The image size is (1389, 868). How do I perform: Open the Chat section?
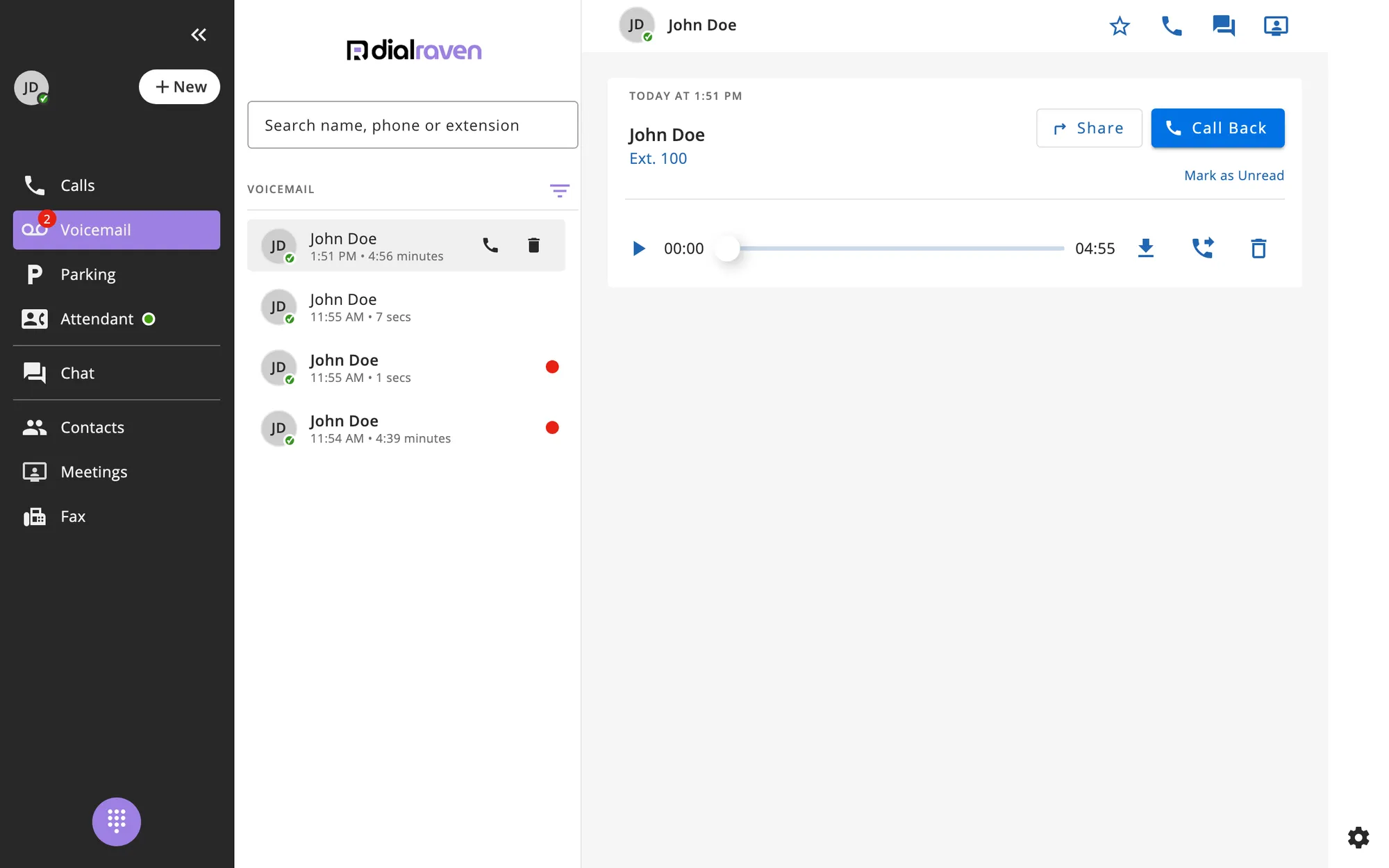pyautogui.click(x=117, y=373)
